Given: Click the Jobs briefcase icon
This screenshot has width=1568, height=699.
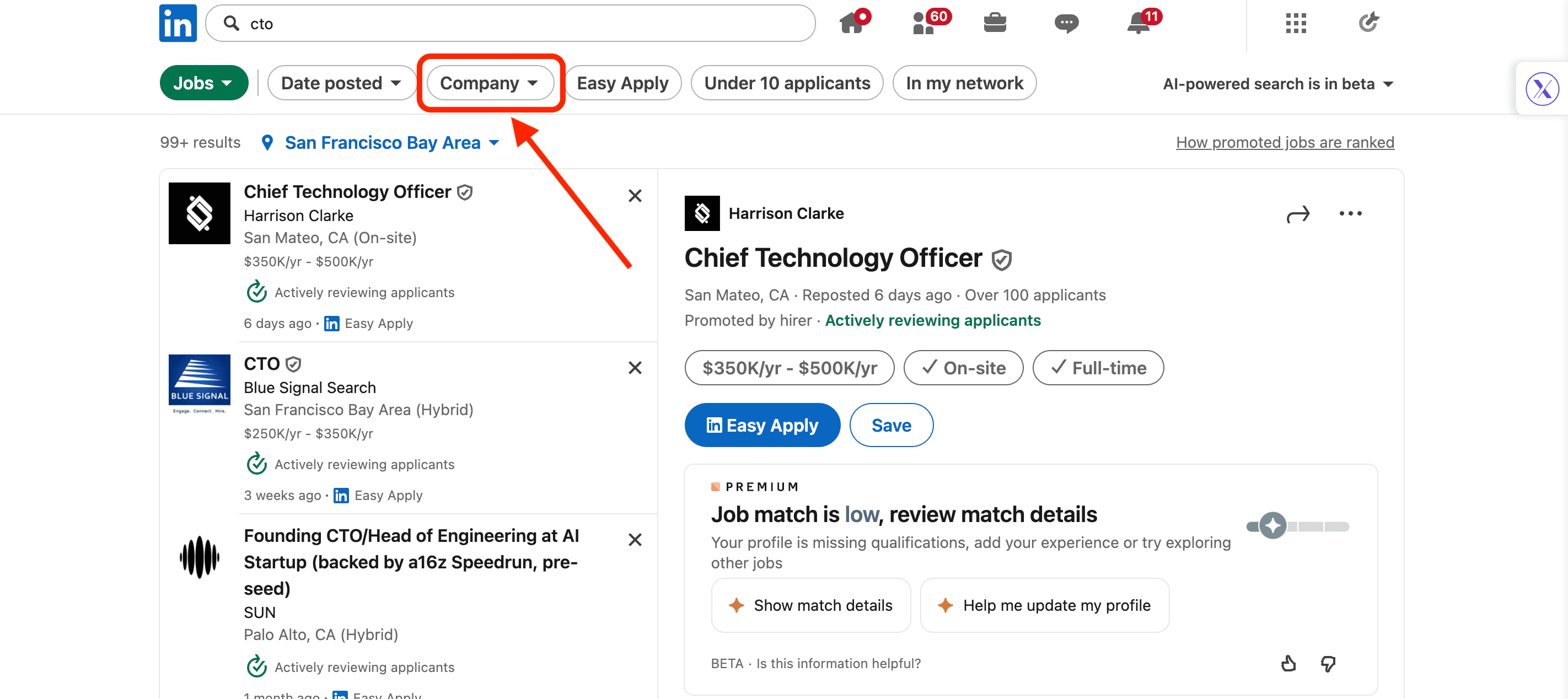Looking at the screenshot, I should 995,23.
